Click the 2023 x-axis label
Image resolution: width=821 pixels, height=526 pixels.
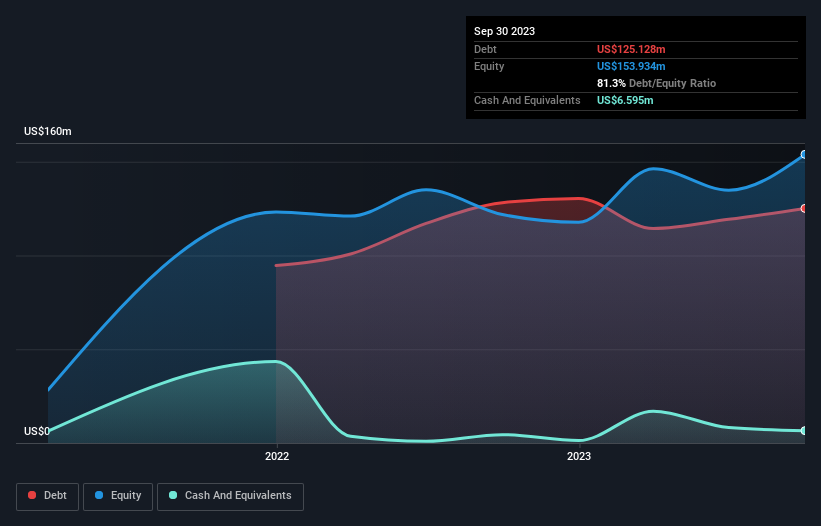[x=579, y=456]
